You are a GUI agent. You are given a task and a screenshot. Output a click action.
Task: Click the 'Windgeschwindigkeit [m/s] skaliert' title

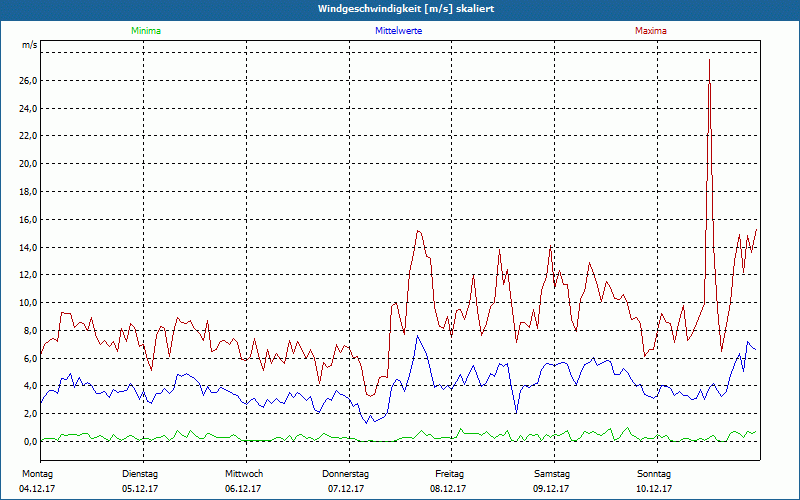click(406, 9)
